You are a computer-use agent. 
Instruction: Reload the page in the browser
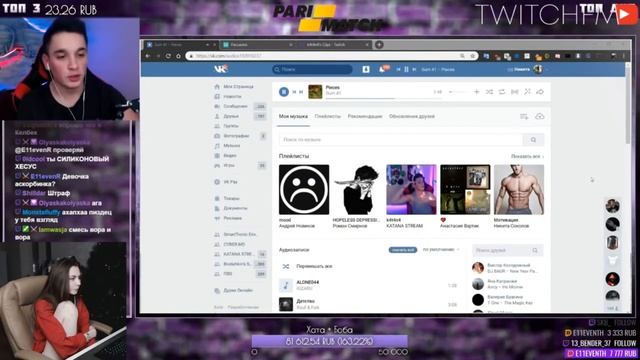coord(168,56)
